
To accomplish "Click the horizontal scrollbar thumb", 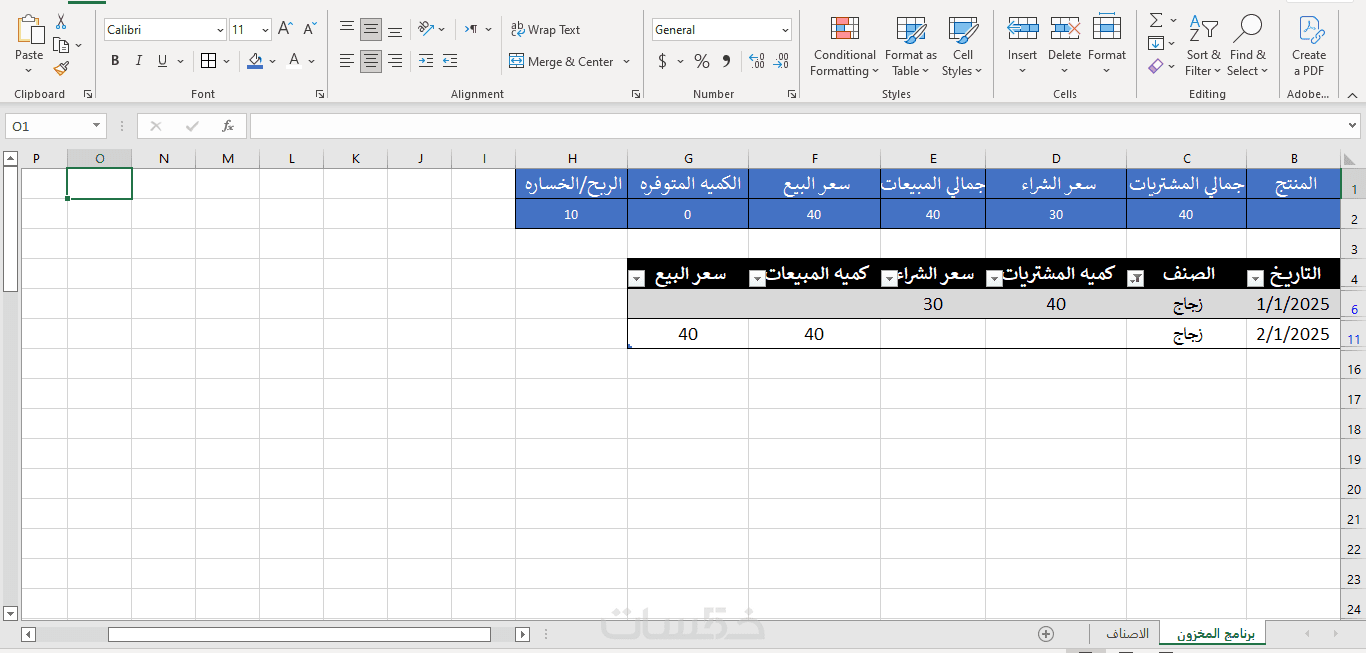I will pyautogui.click(x=299, y=634).
